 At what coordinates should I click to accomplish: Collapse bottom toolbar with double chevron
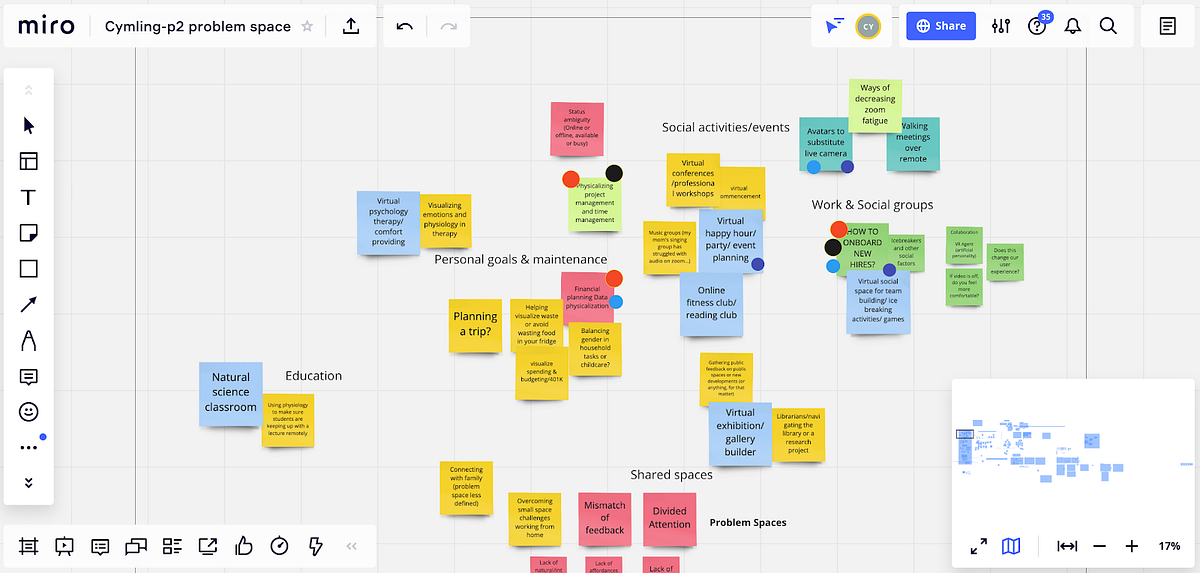351,547
